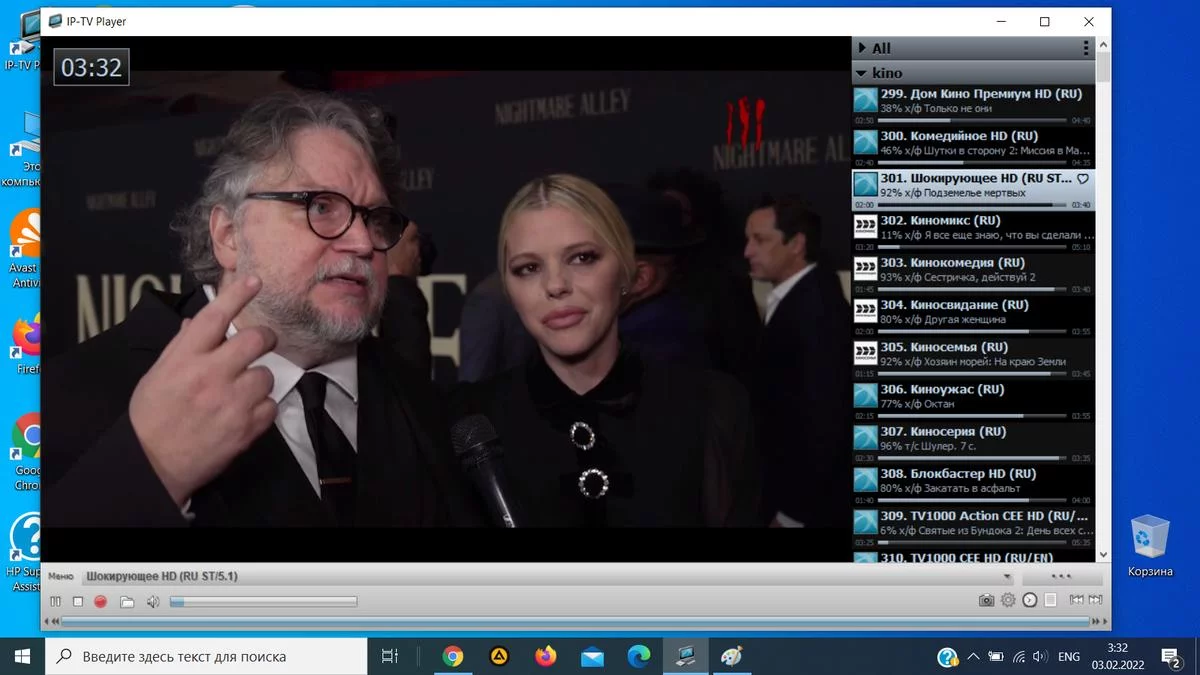This screenshot has width=1200, height=675.
Task: Switch to the previous channel
Action: 1076,600
